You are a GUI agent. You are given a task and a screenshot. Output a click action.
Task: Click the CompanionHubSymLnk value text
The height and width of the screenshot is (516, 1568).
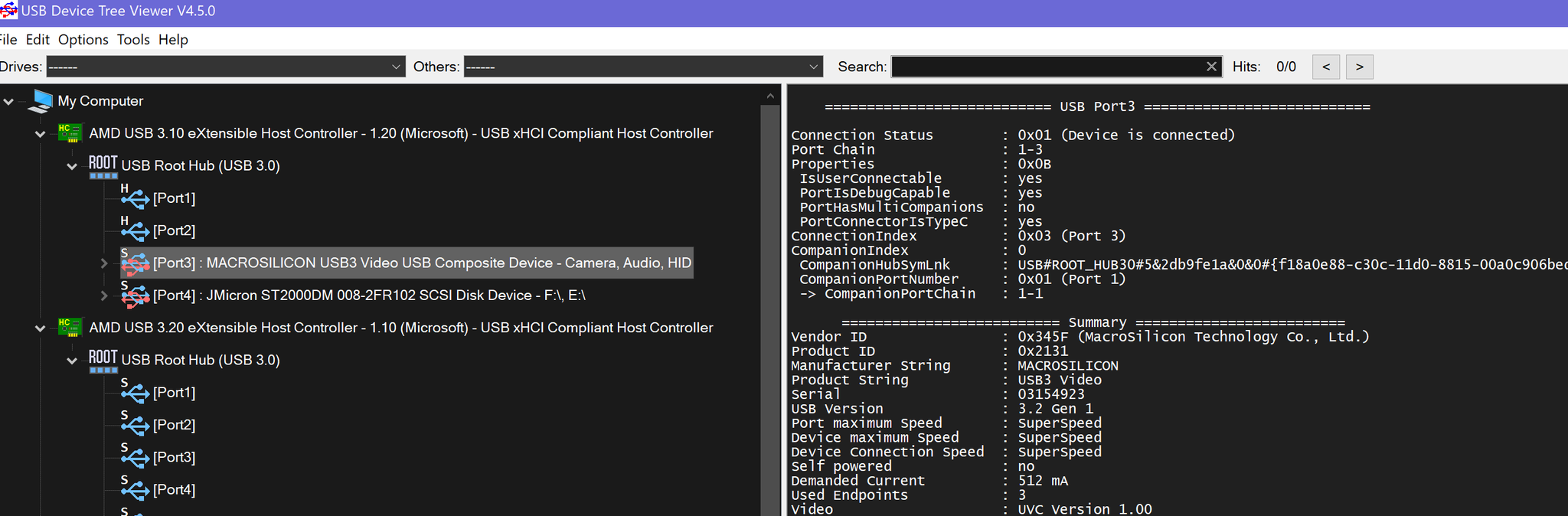pyautogui.click(x=1292, y=265)
